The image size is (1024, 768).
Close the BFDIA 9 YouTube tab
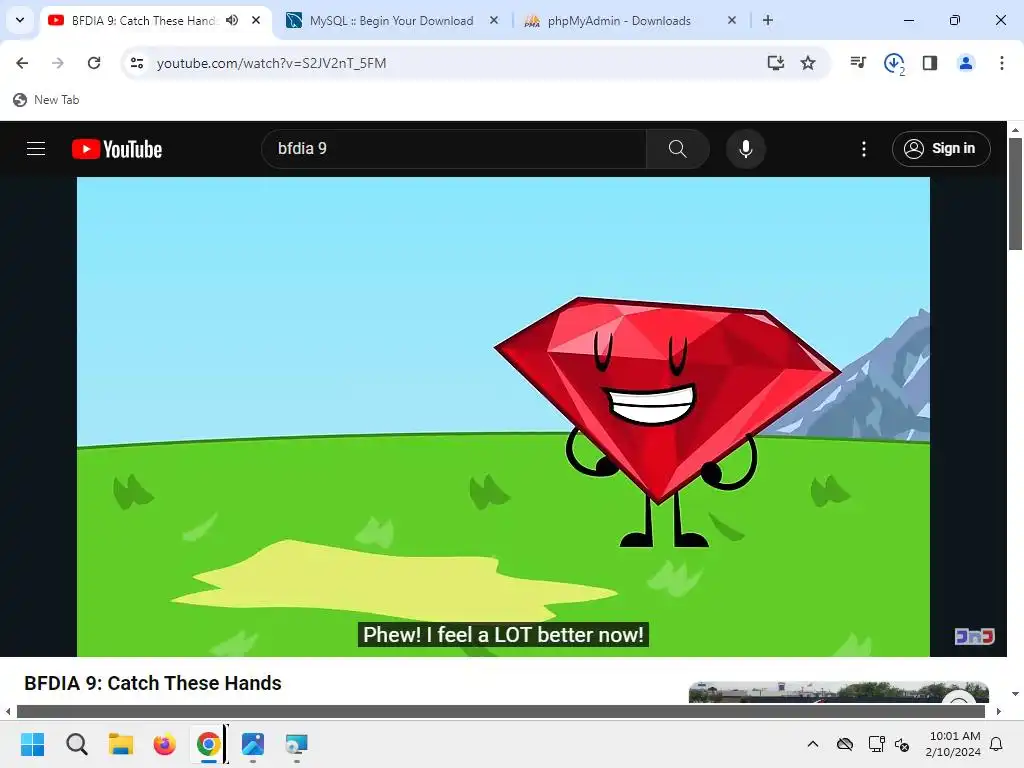point(256,20)
